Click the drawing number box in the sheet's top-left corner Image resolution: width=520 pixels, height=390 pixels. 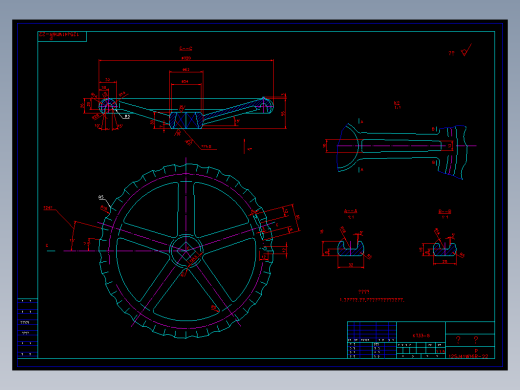pos(62,36)
